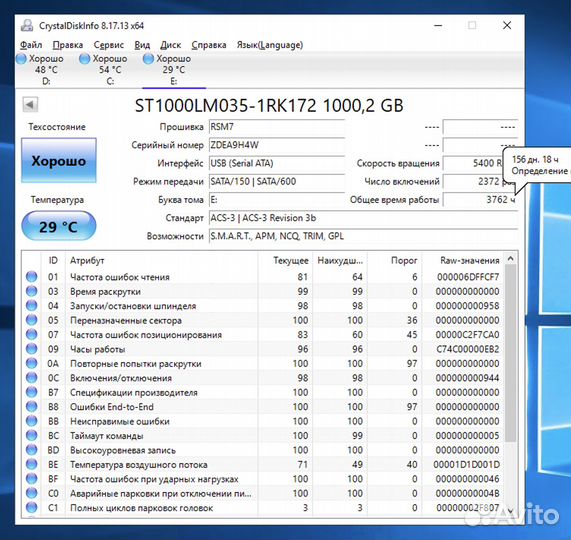
Task: Click the status icon for attribute BD
Action: tap(32, 450)
